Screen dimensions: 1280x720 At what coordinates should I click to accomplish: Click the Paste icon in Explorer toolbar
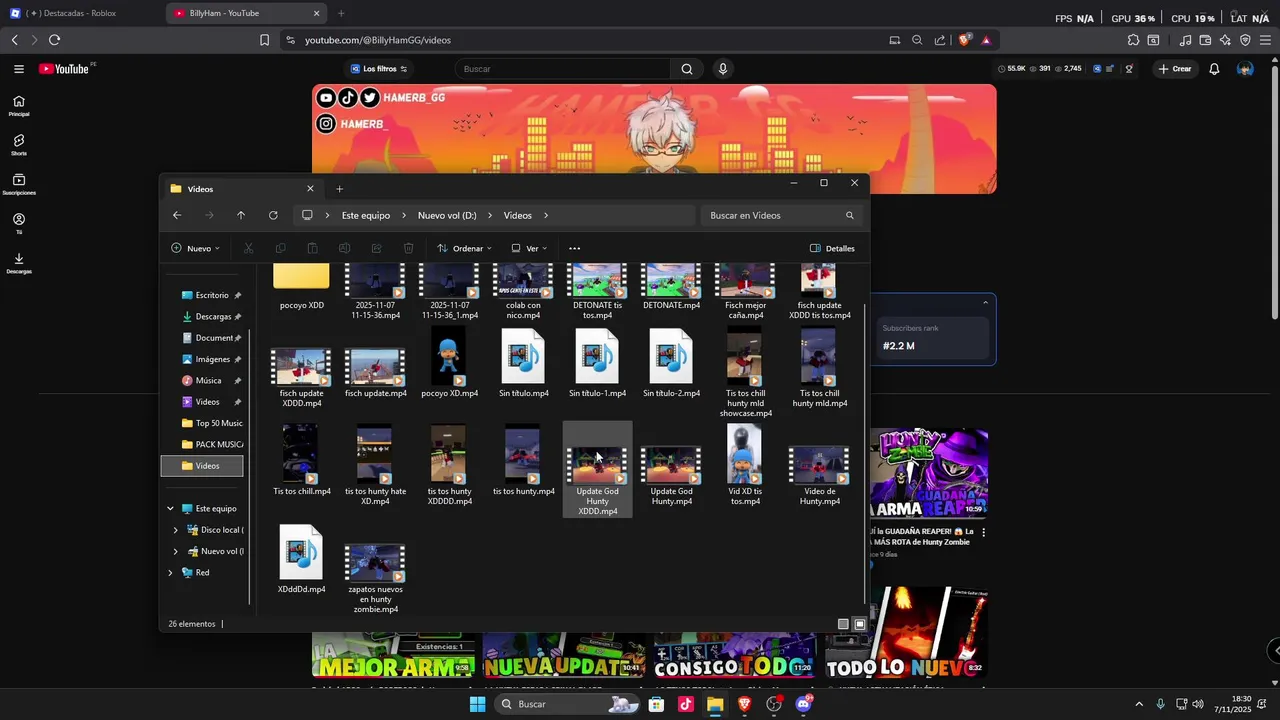click(312, 248)
